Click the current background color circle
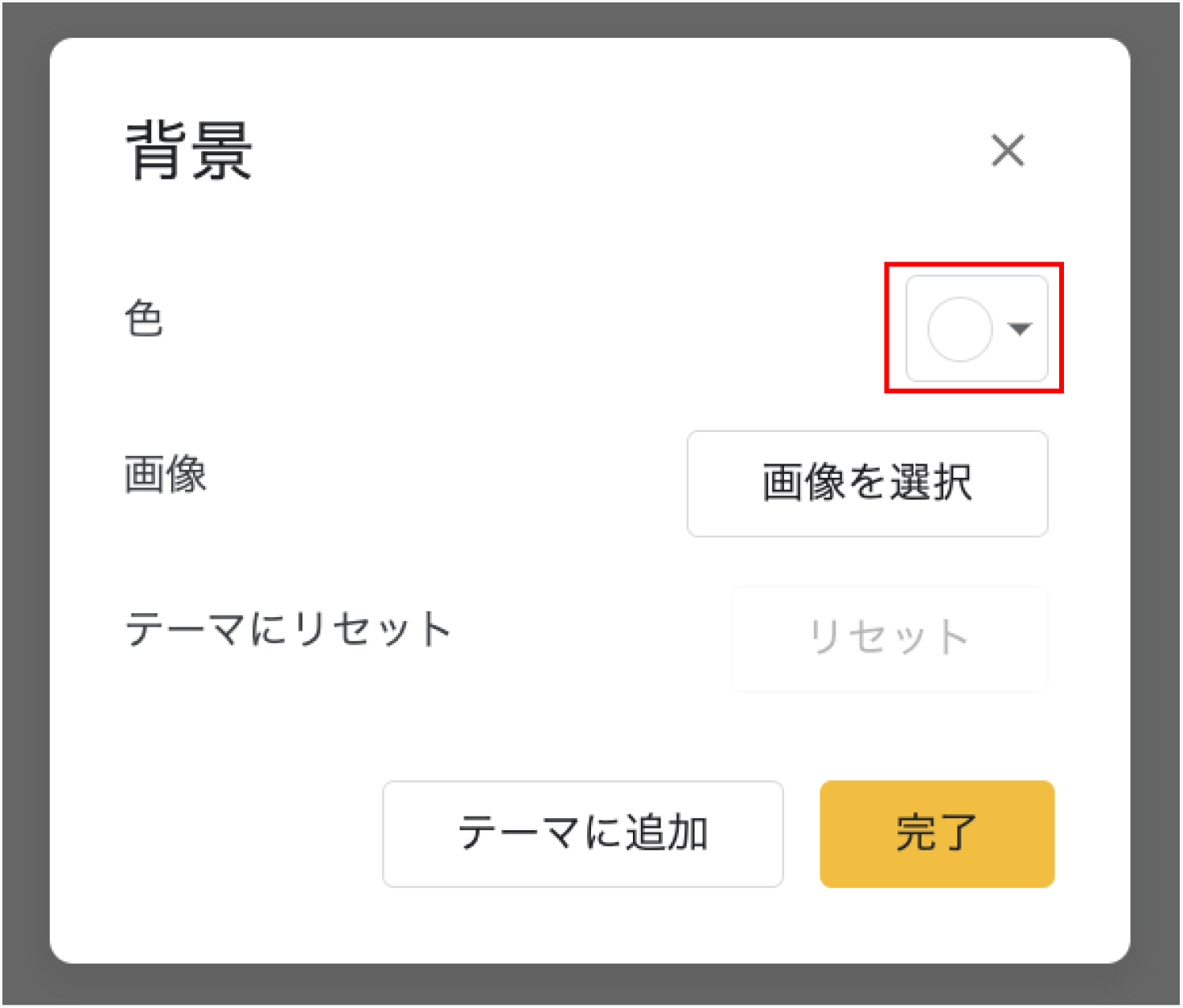The width and height of the screenshot is (1183, 1008). 959,329
